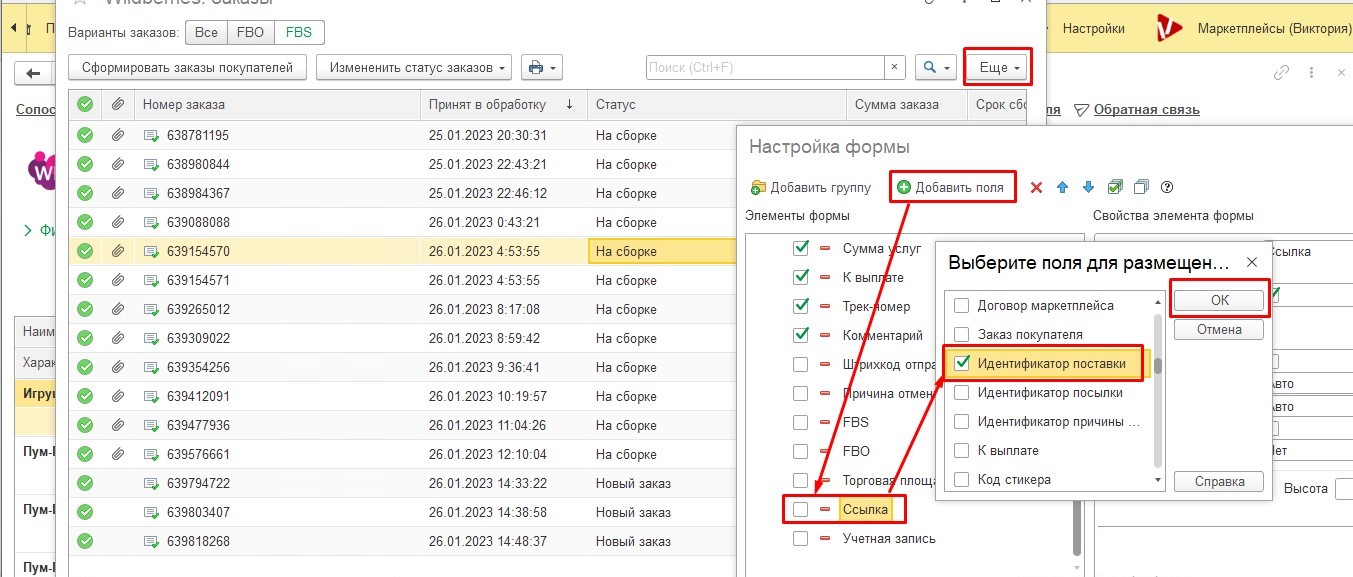Open help question-mark icon in Настройка формы

(x=1166, y=187)
